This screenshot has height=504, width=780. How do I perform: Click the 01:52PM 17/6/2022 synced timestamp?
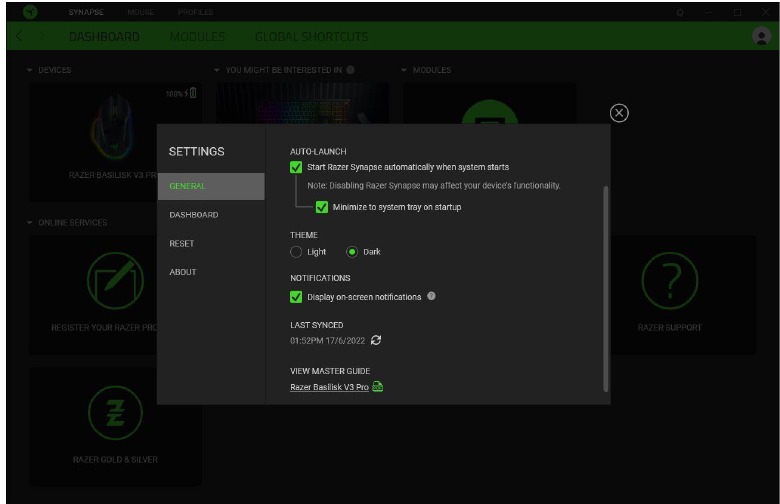click(327, 340)
